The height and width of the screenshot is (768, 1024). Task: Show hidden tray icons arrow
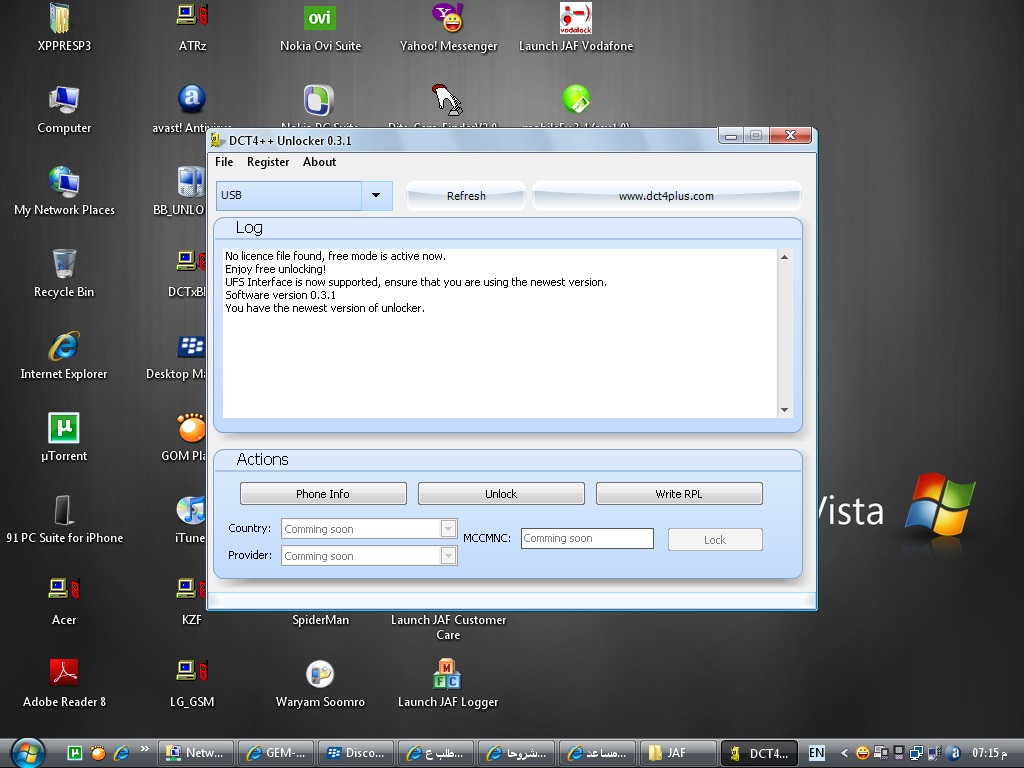coord(844,753)
